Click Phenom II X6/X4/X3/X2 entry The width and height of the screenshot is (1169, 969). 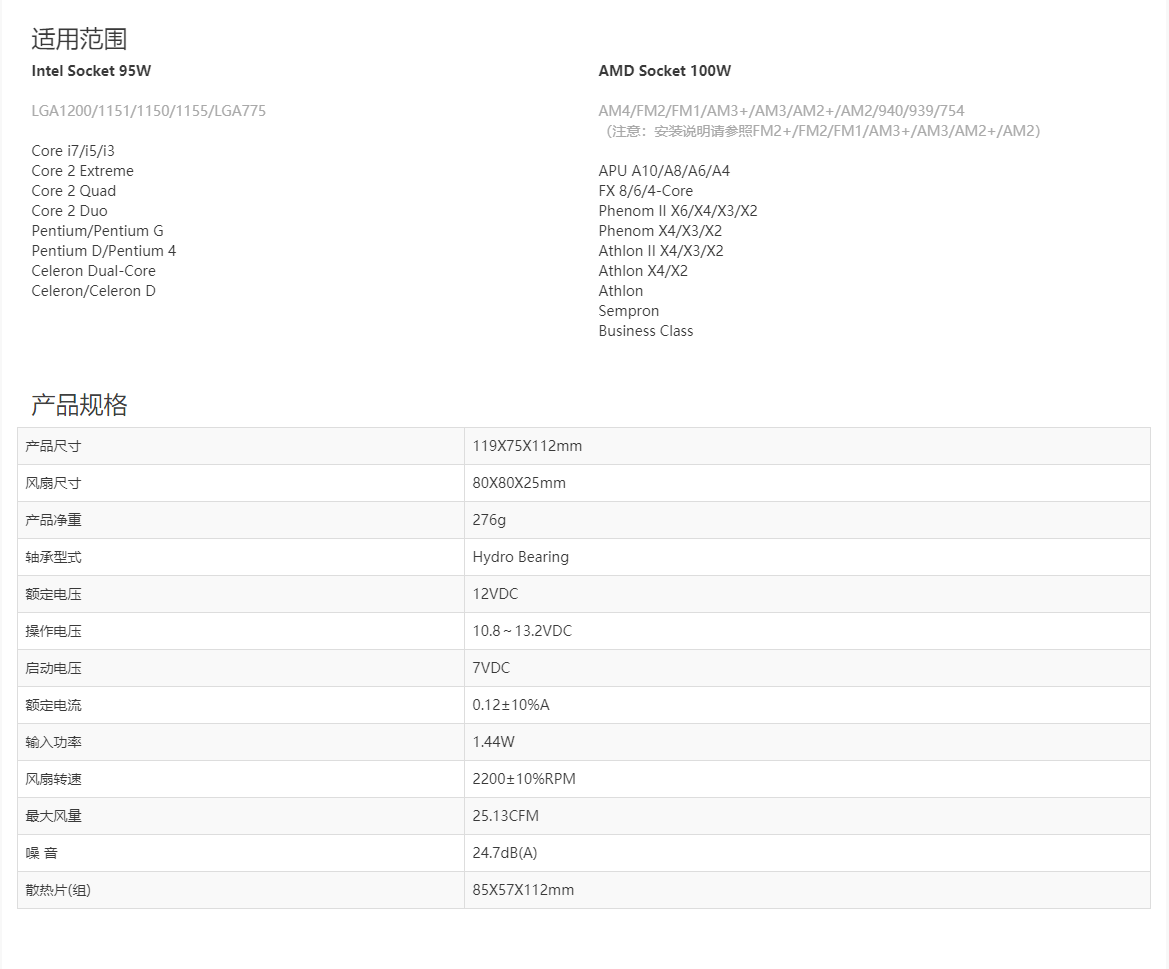(678, 212)
